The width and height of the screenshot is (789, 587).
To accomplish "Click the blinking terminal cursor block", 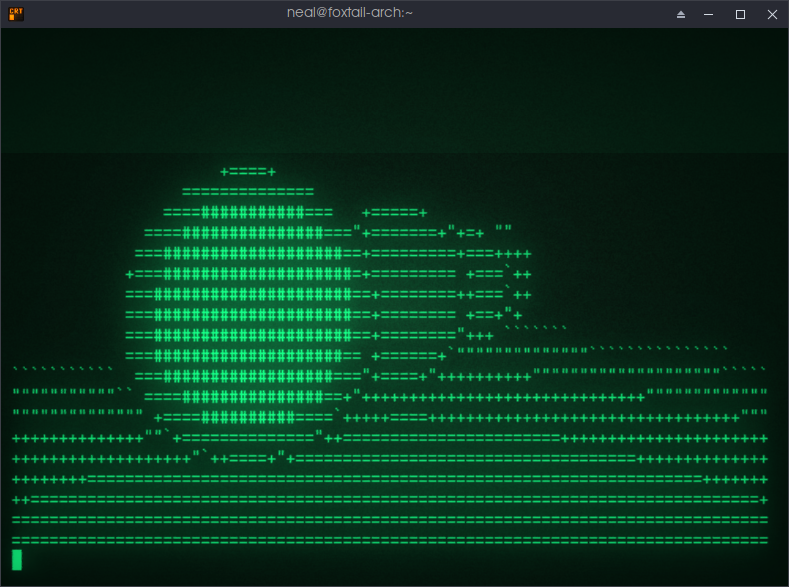I will pyautogui.click(x=17, y=560).
